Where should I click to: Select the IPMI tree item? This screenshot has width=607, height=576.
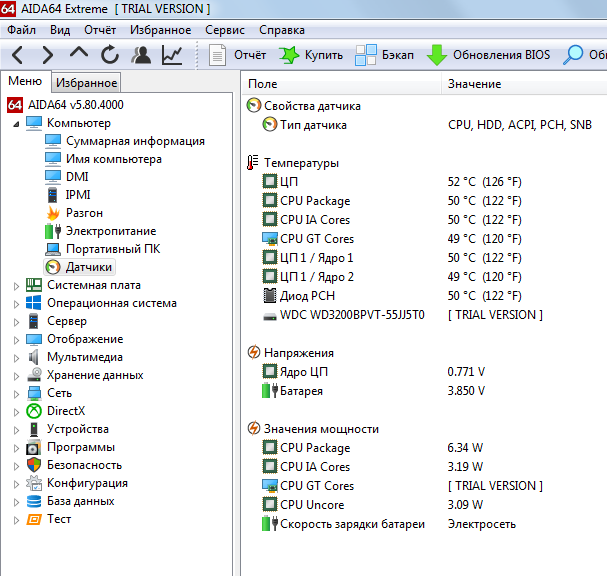click(78, 194)
